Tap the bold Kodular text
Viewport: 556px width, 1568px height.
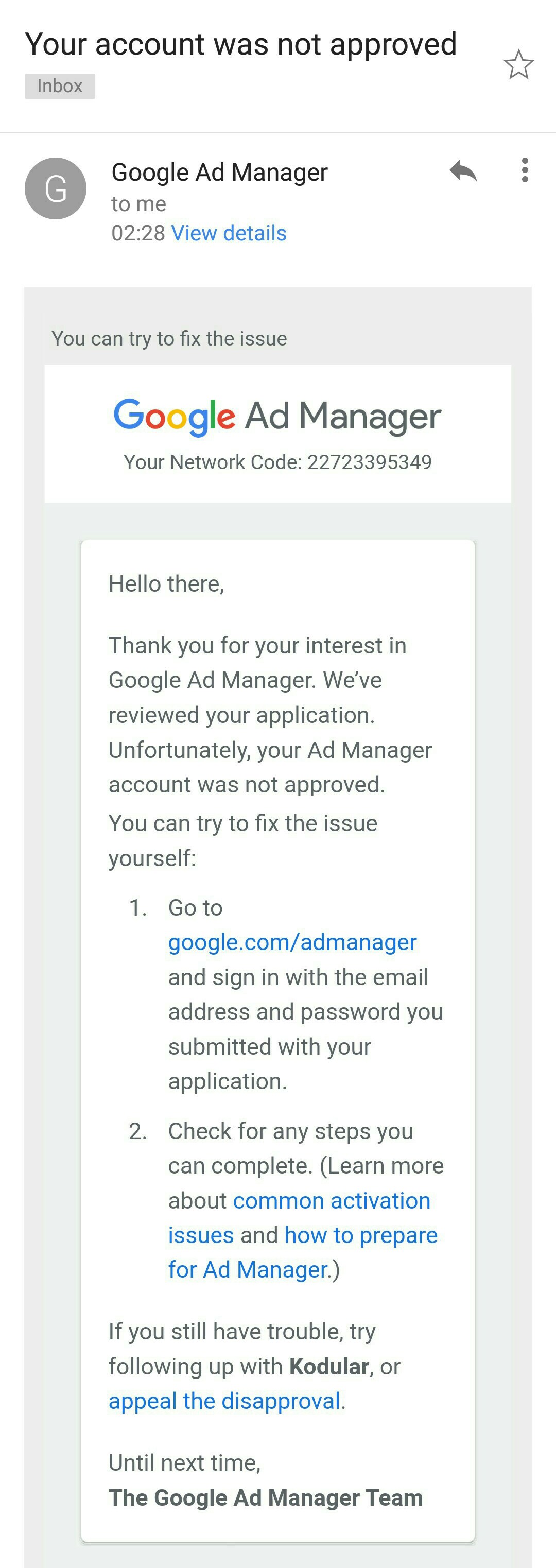pyautogui.click(x=329, y=1367)
